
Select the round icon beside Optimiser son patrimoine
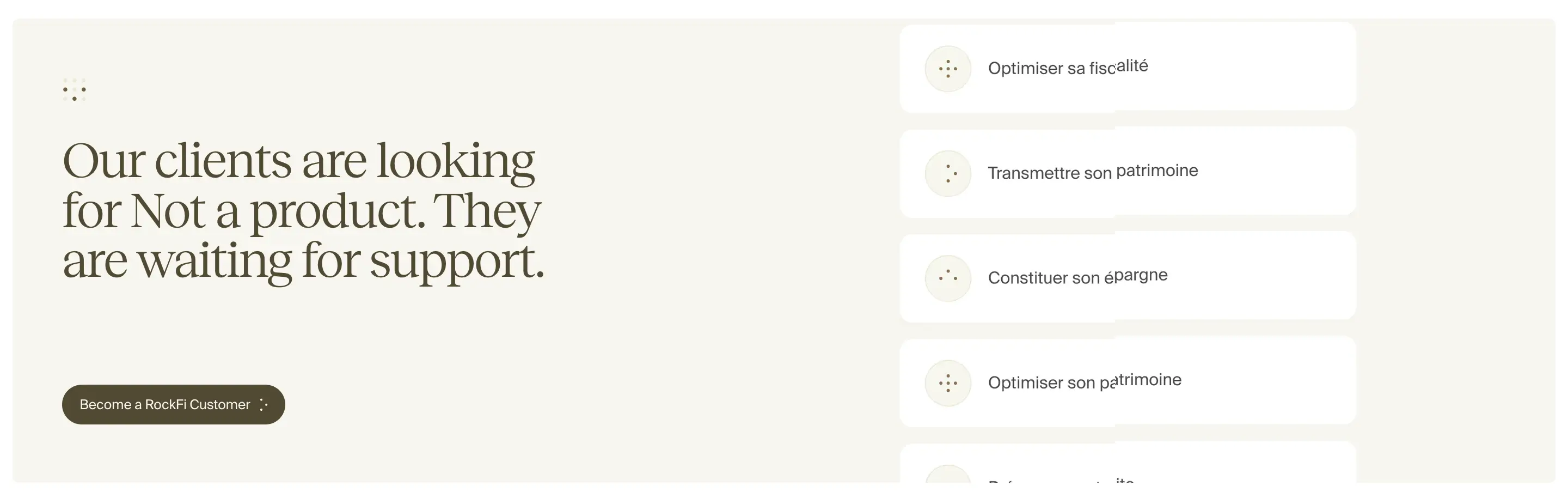coord(948,383)
